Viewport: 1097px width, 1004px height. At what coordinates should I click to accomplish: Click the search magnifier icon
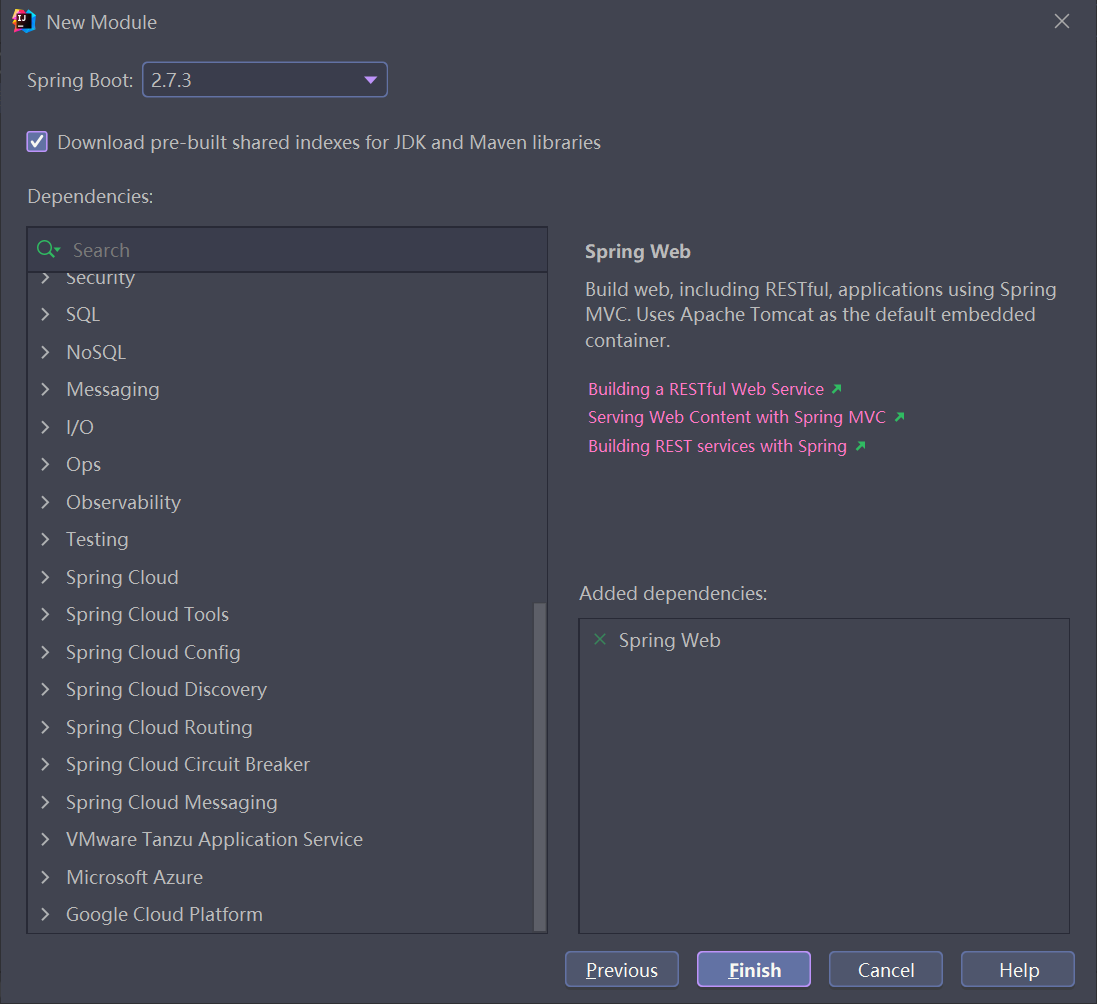[x=48, y=249]
